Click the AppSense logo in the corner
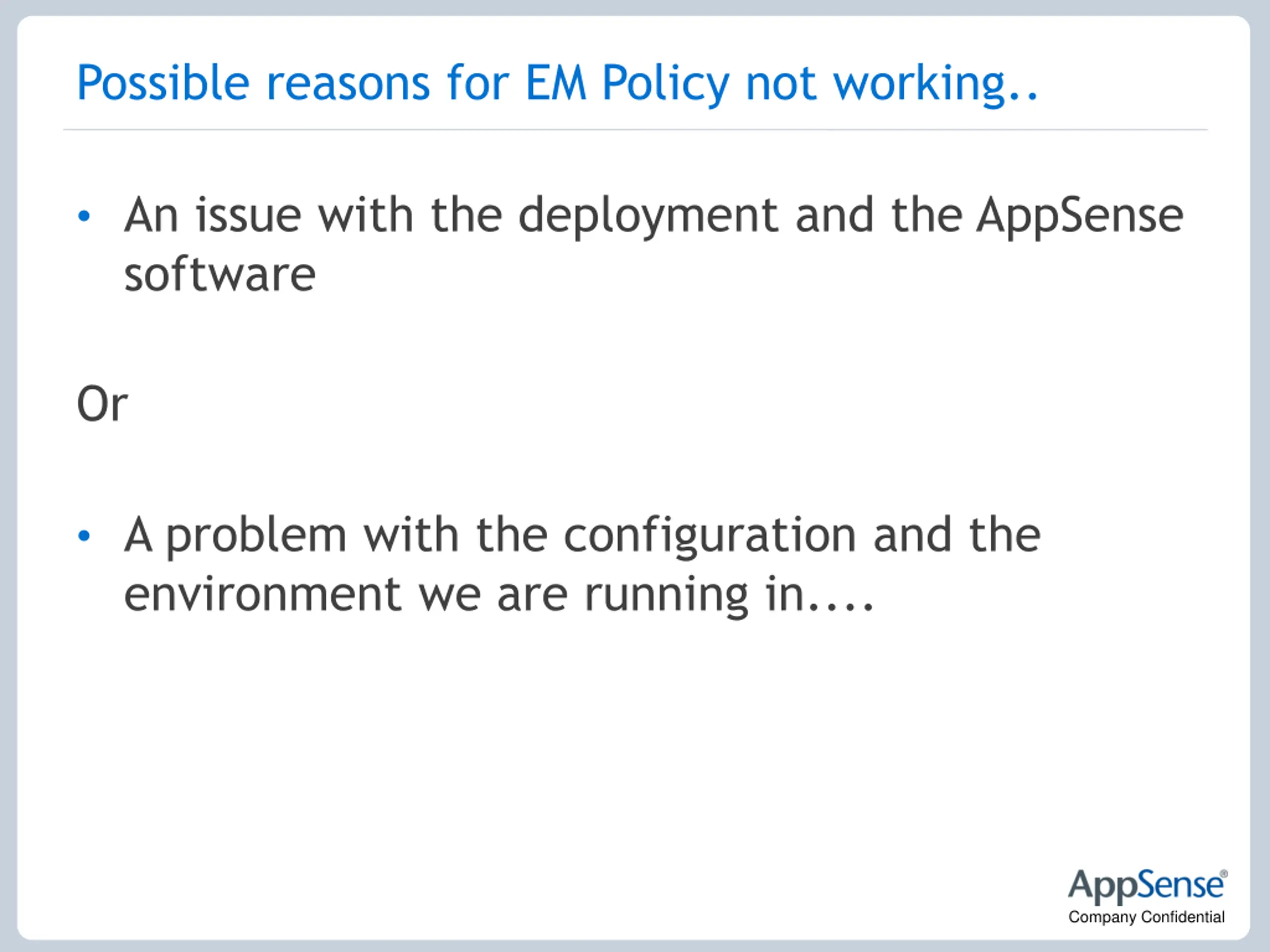This screenshot has width=1270, height=952. [x=1146, y=886]
